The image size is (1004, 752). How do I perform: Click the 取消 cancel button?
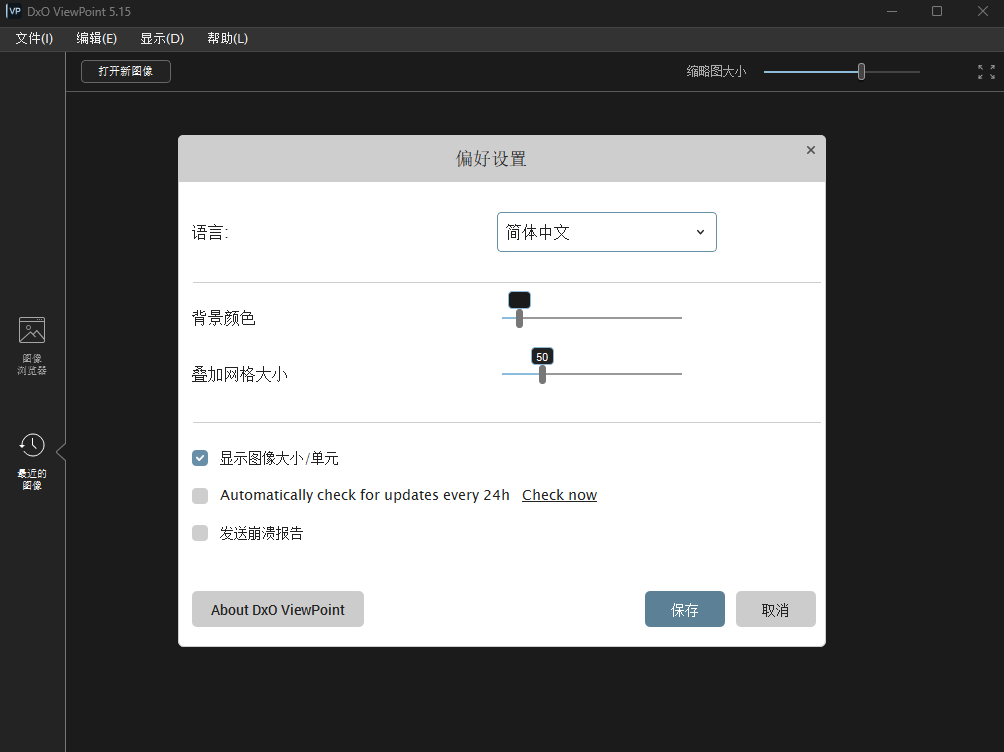pyautogui.click(x=775, y=609)
